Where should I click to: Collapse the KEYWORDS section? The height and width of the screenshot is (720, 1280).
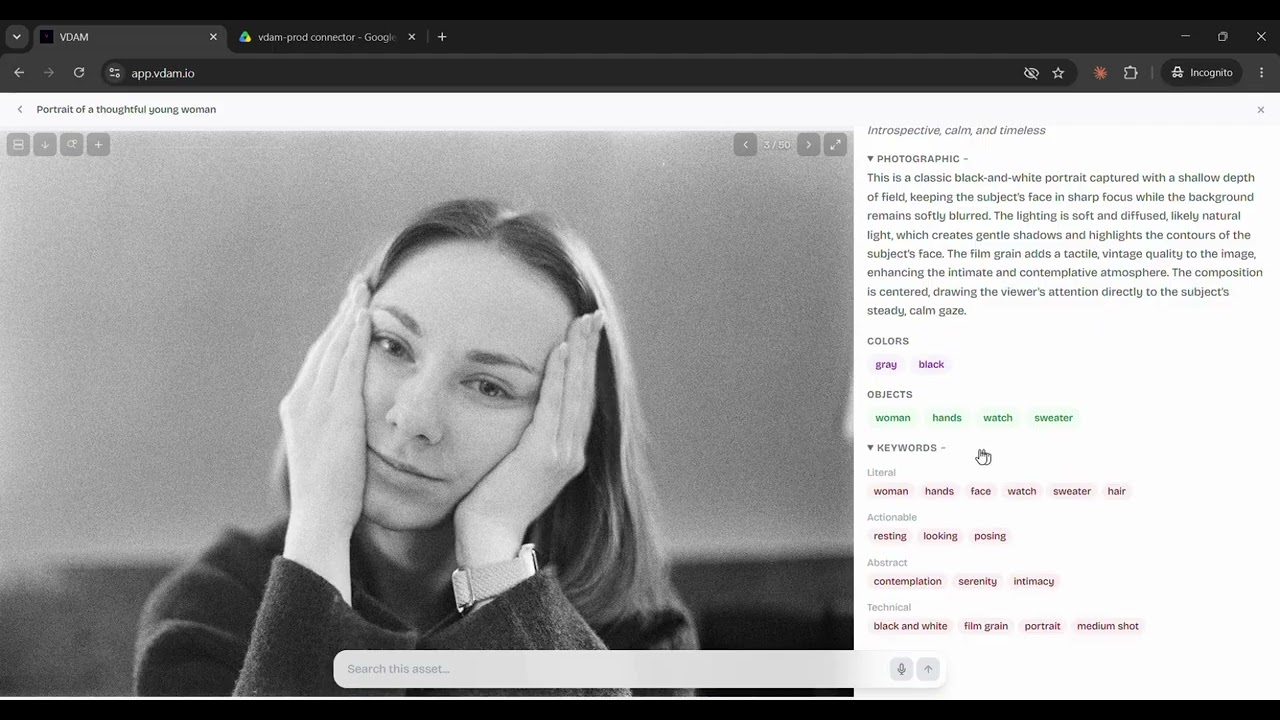(x=906, y=448)
